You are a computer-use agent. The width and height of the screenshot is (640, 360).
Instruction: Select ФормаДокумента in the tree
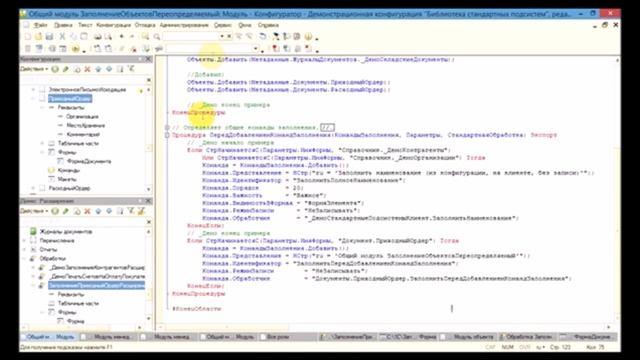tap(89, 161)
